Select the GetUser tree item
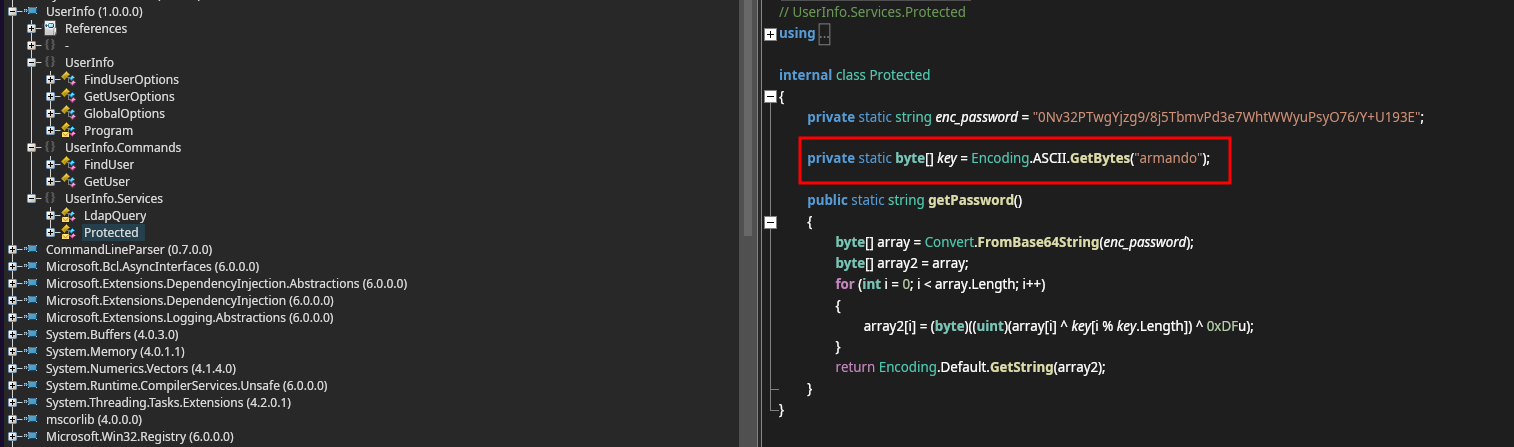The height and width of the screenshot is (447, 1514). pyautogui.click(x=107, y=181)
